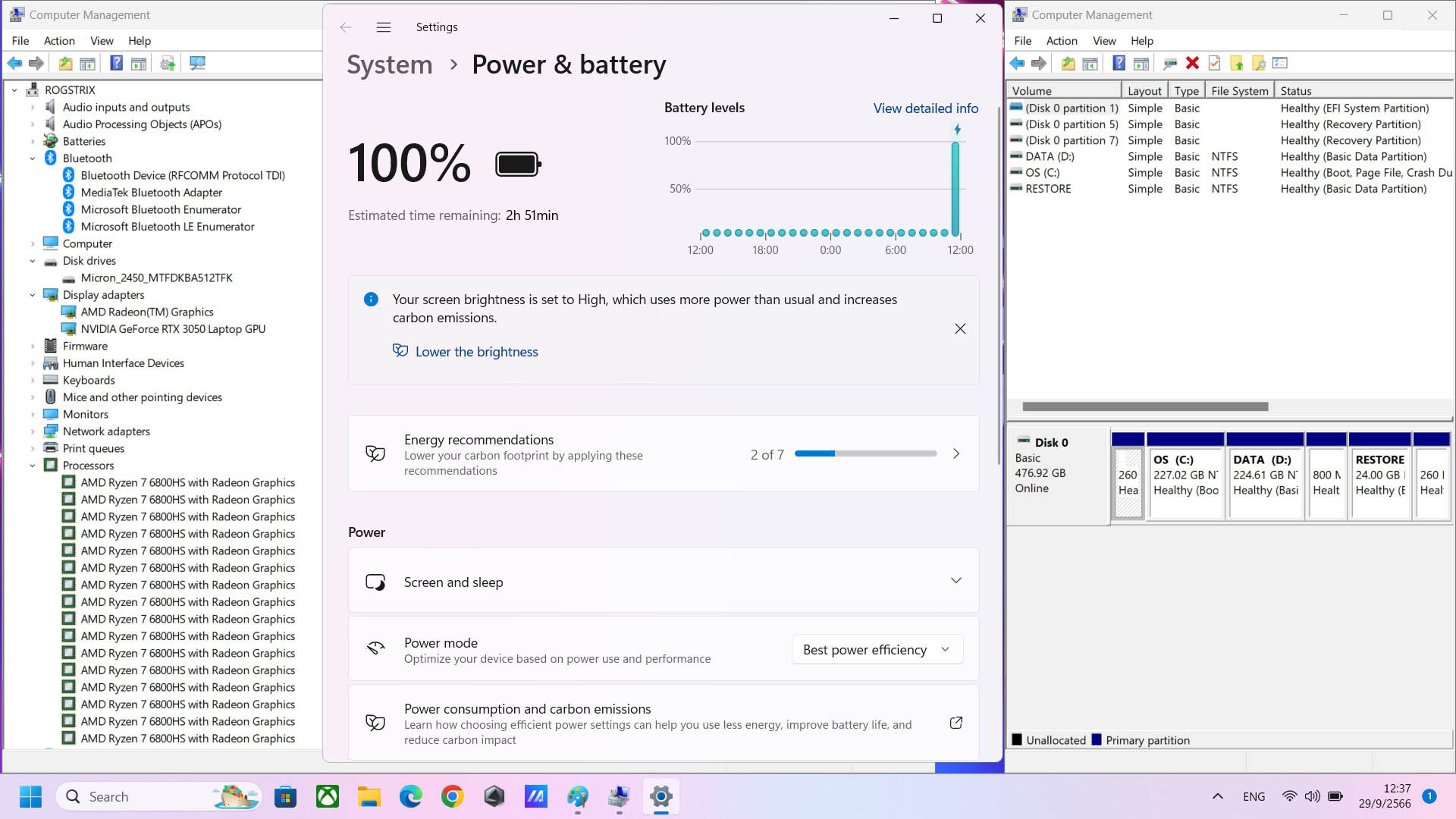Click View detailed info link

[x=925, y=108]
